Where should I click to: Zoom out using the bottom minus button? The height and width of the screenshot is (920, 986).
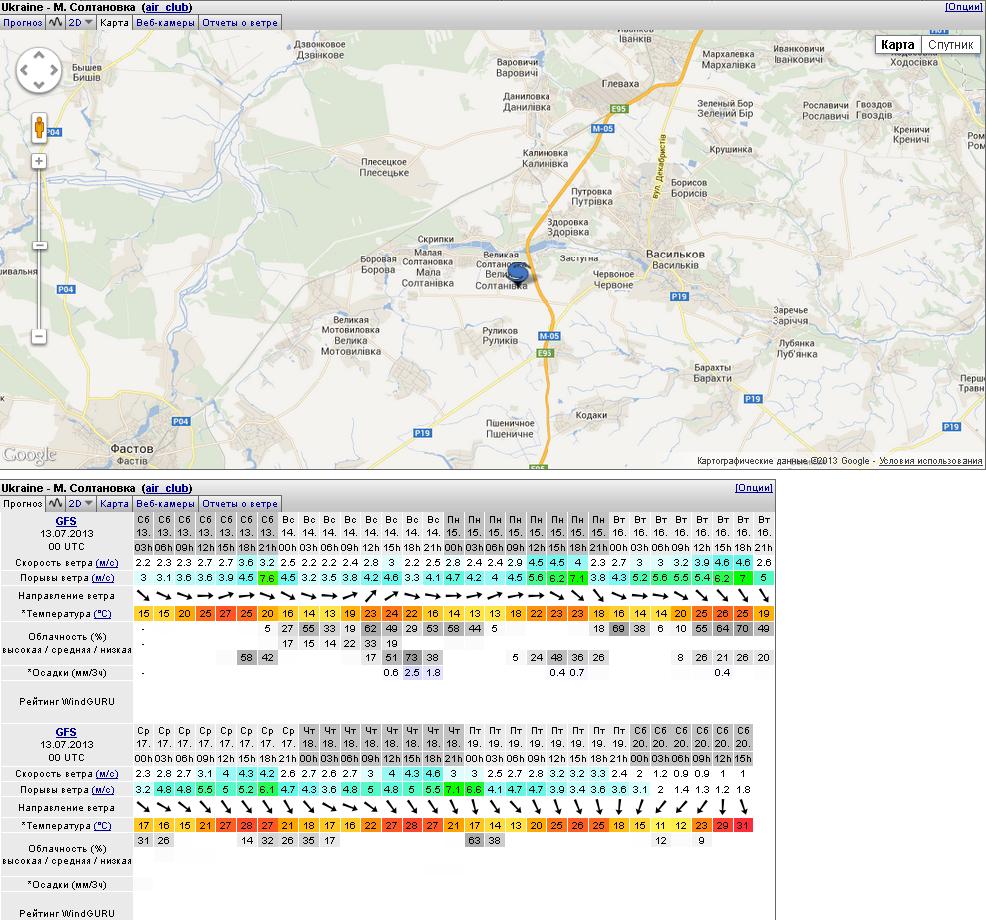click(40, 336)
